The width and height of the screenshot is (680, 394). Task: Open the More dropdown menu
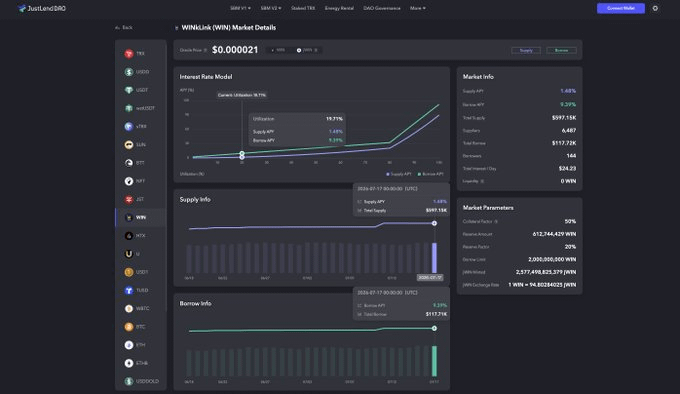tap(418, 8)
